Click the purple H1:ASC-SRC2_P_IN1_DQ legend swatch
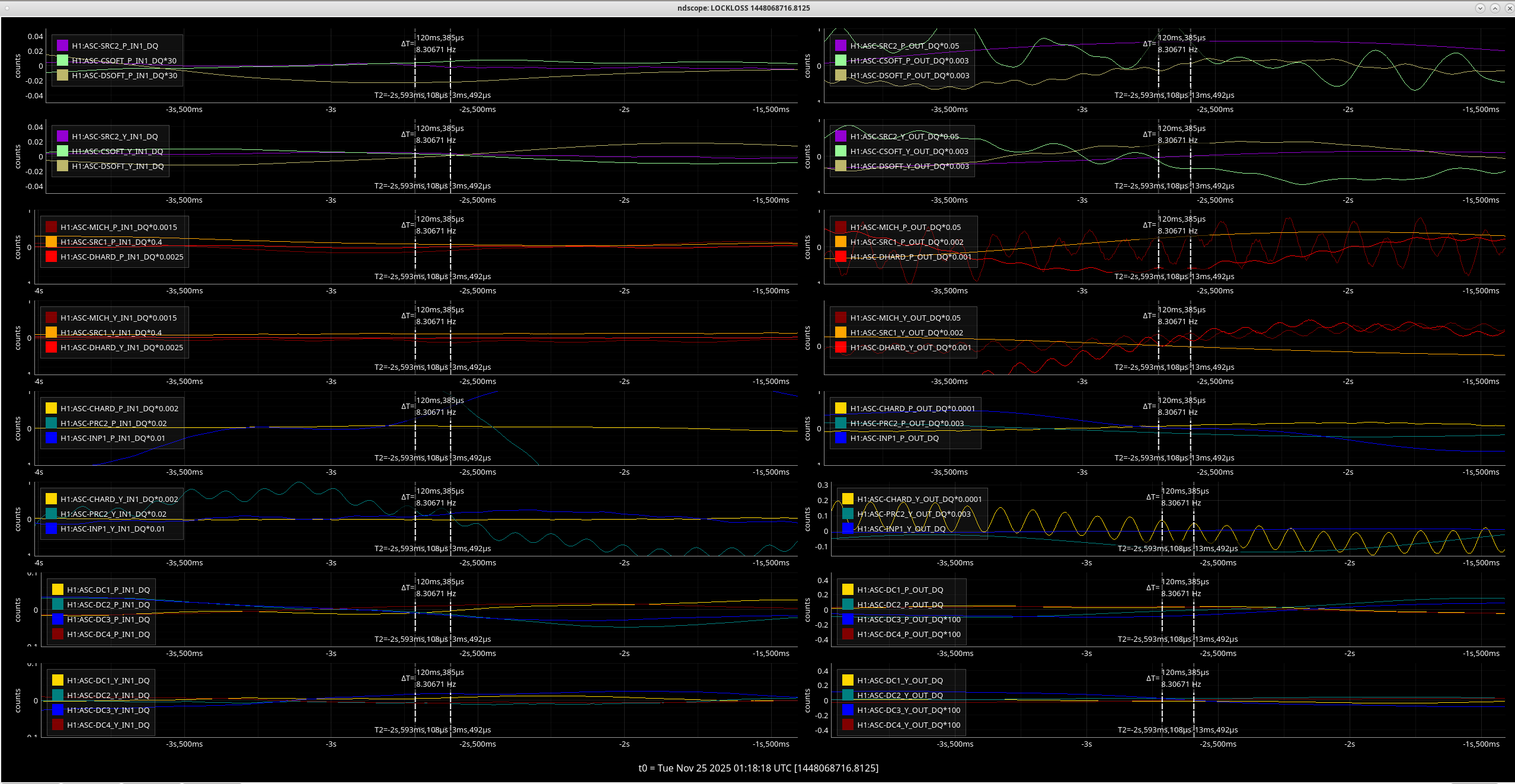 (x=62, y=46)
